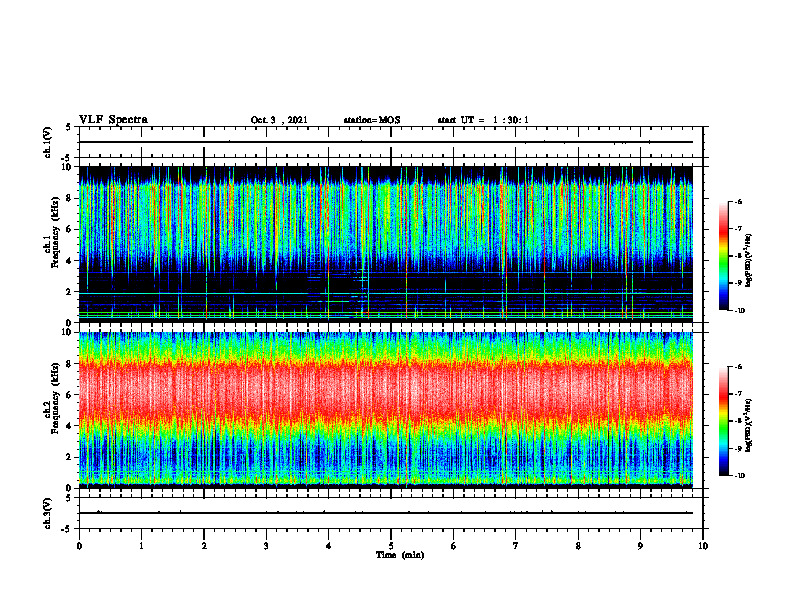Click inside the ch.2 spectrogram plot

click(x=386, y=410)
